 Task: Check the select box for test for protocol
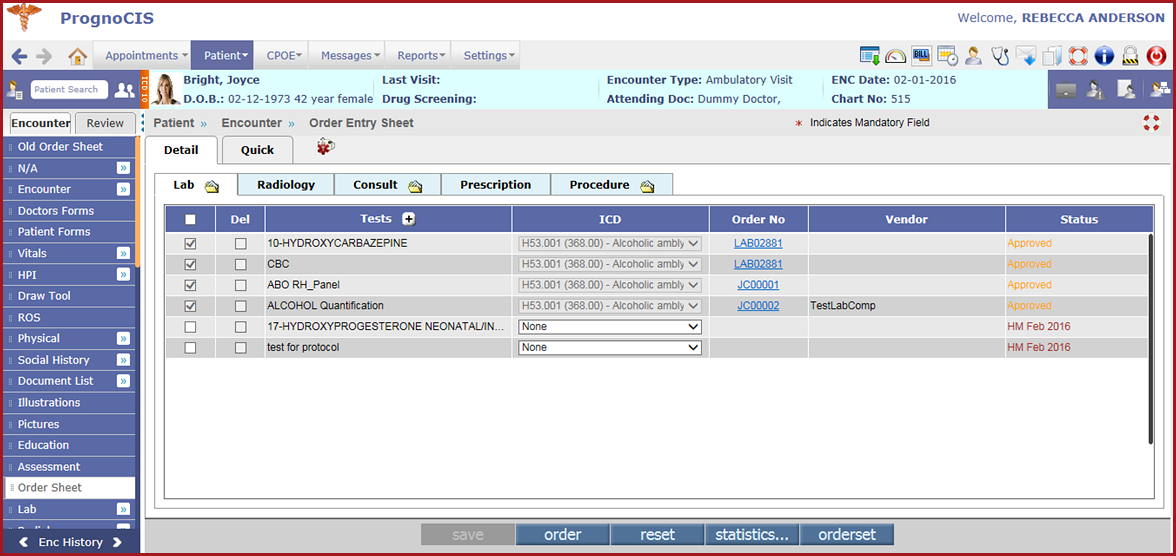coord(190,347)
